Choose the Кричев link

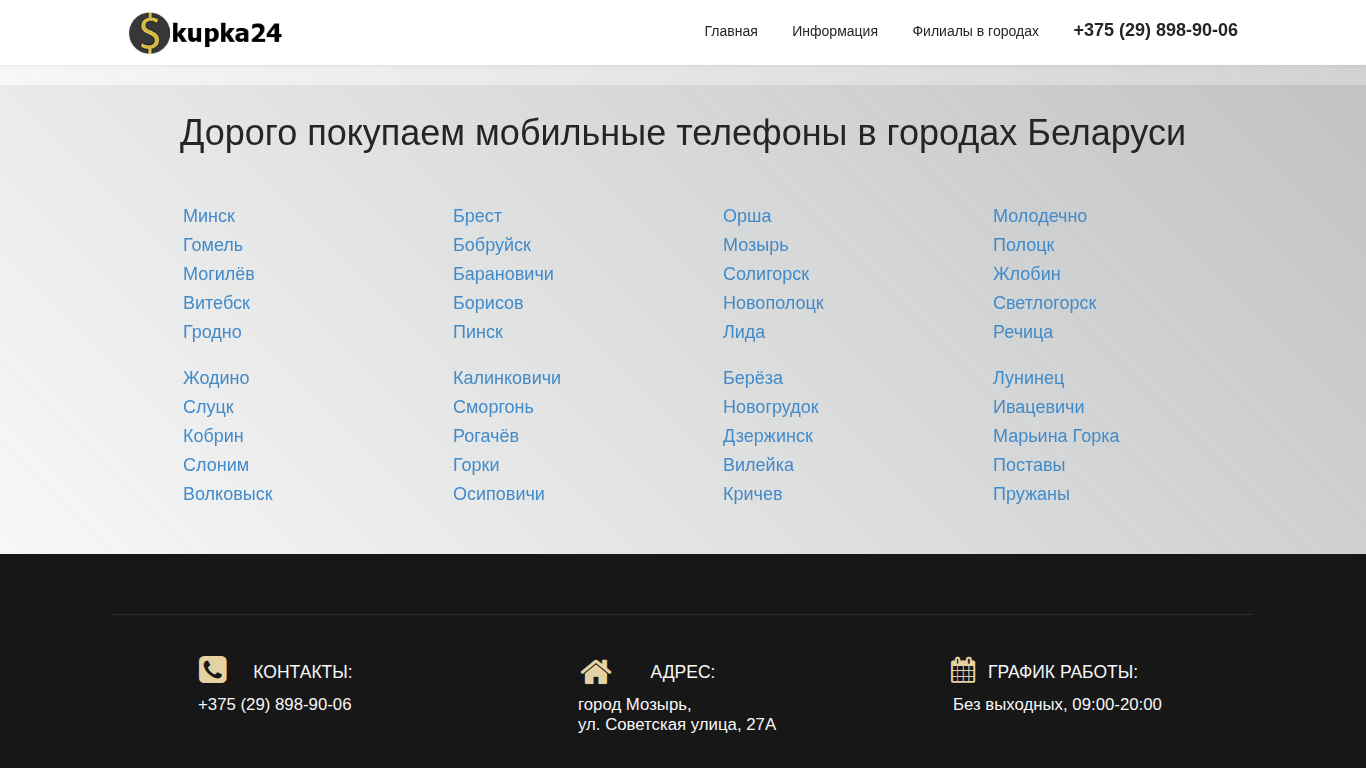753,494
